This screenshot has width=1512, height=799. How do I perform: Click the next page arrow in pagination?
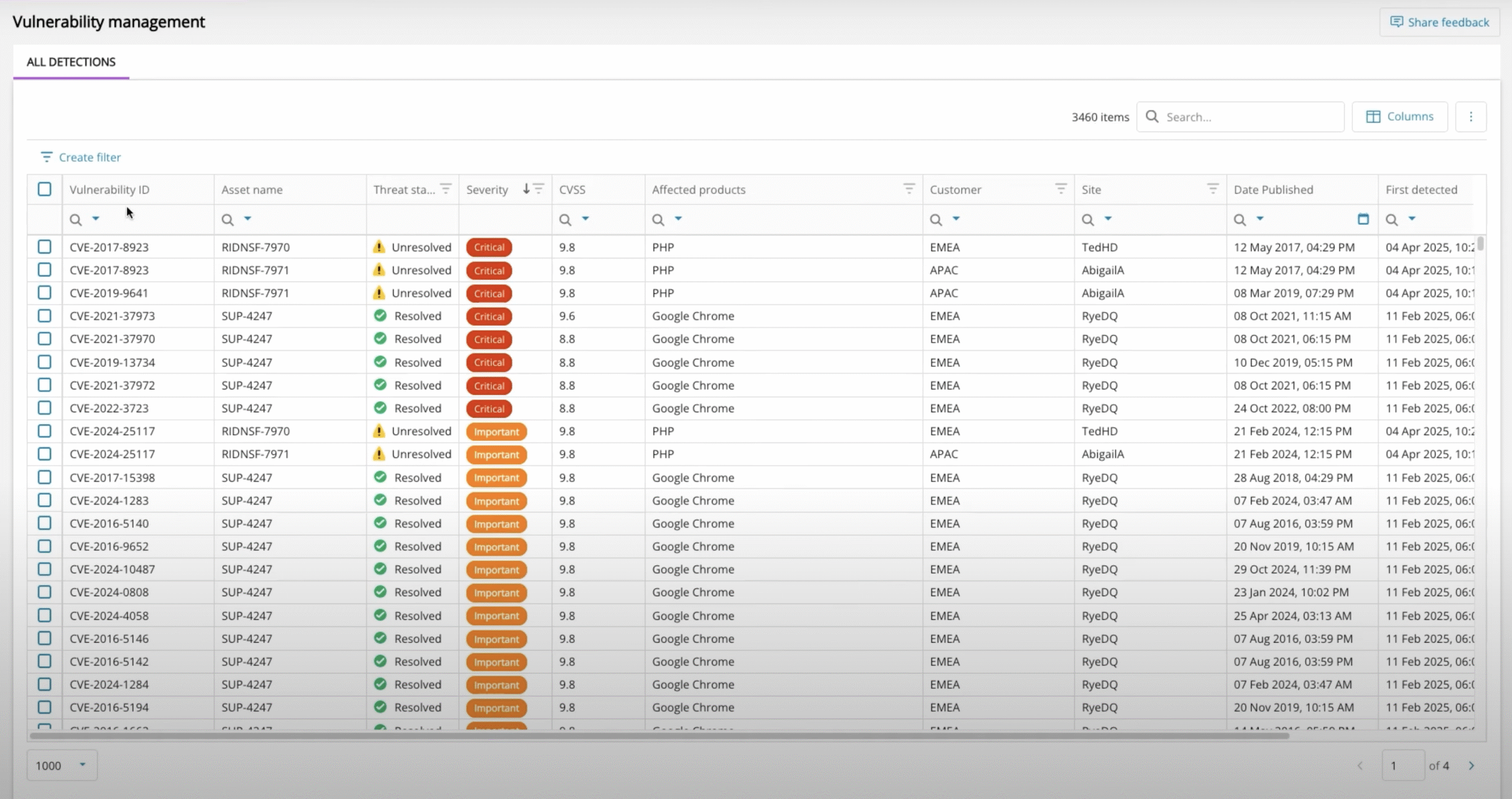tap(1471, 766)
